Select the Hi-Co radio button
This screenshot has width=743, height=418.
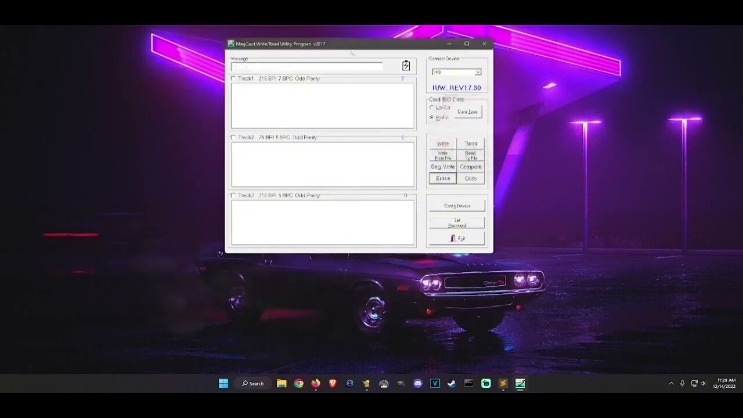click(x=432, y=117)
